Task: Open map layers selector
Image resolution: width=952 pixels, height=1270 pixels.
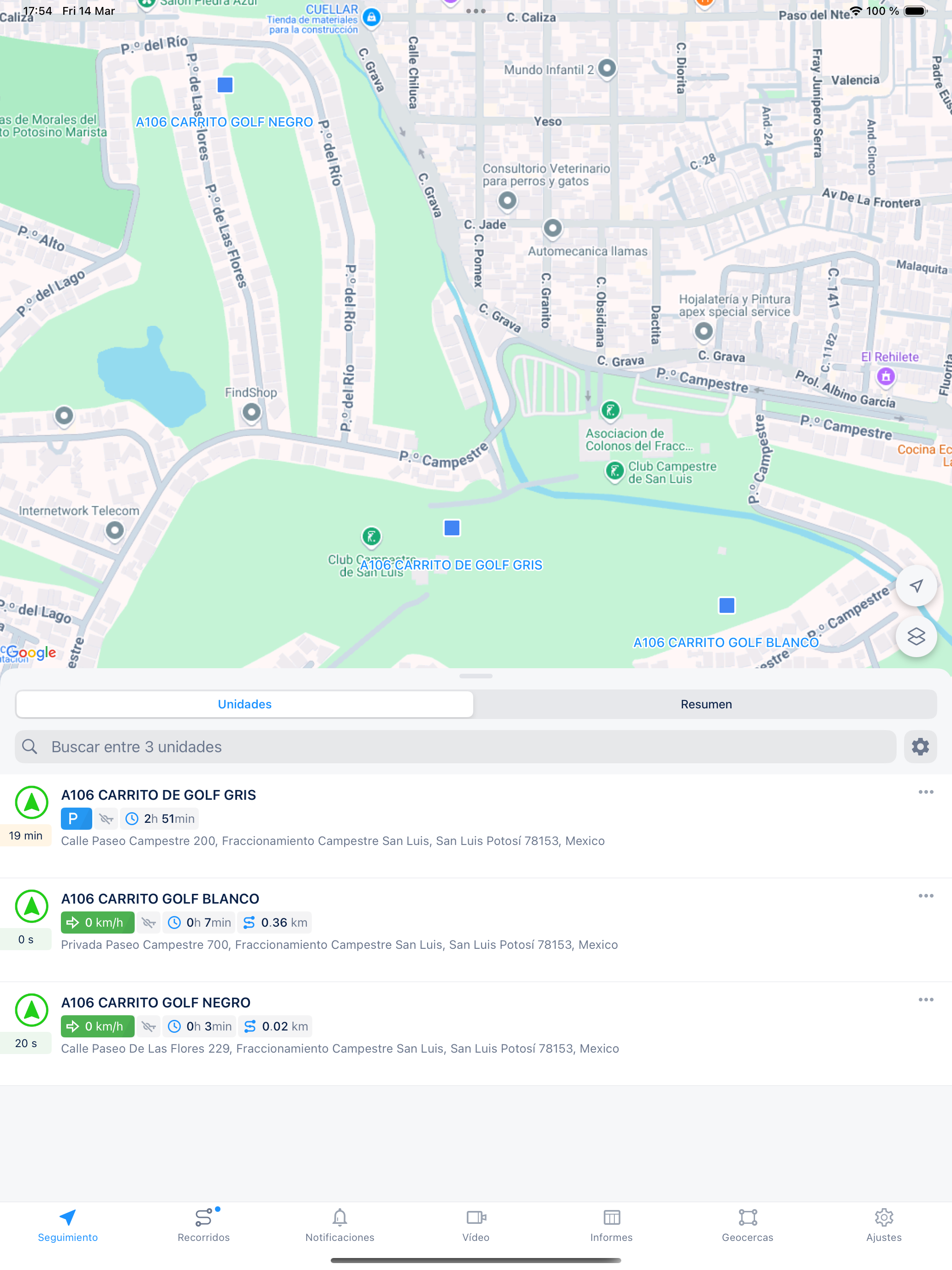Action: click(916, 636)
